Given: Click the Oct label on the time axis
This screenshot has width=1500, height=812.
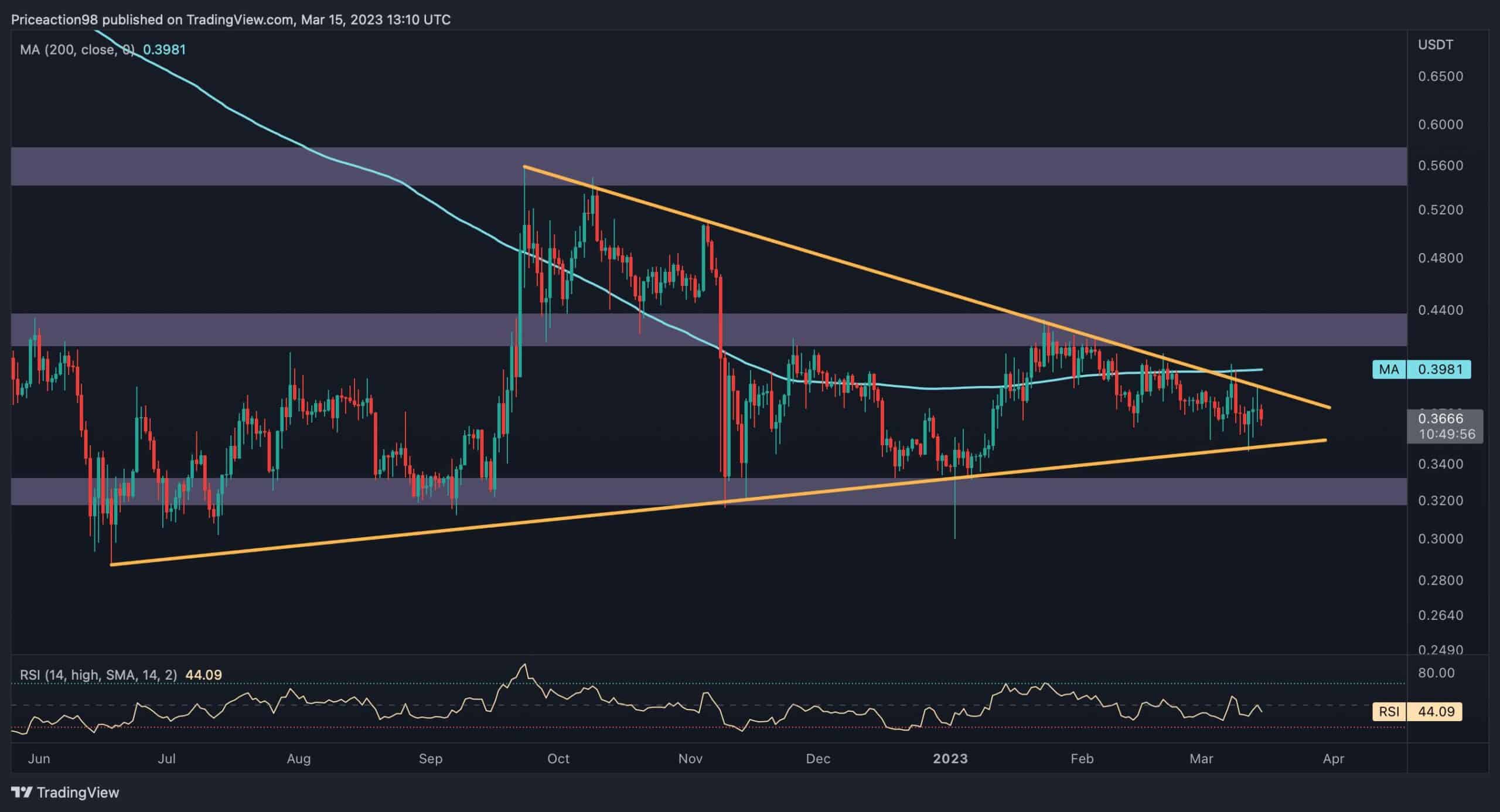Looking at the screenshot, I should pos(558,759).
